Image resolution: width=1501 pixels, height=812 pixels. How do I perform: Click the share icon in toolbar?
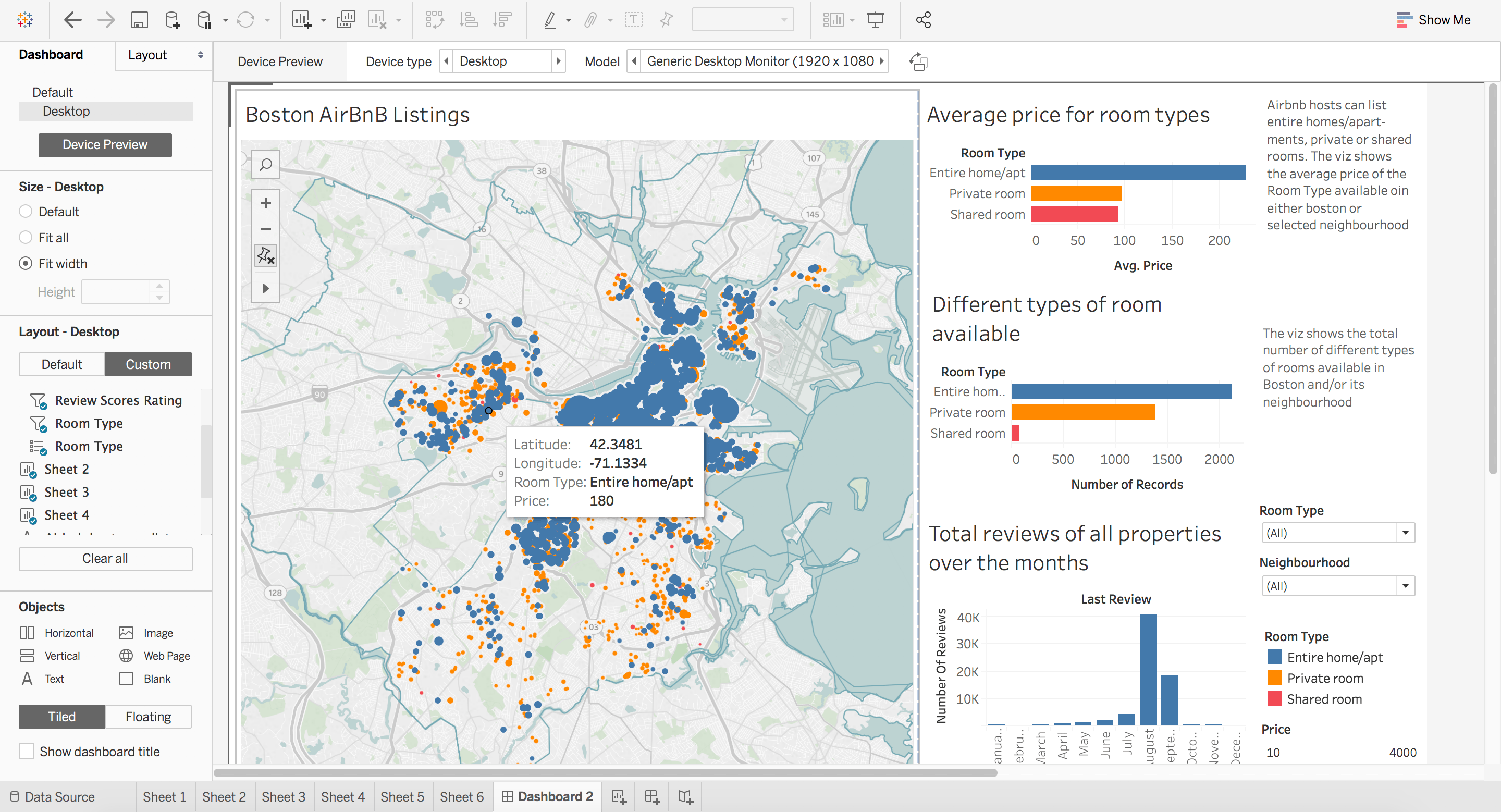923,20
